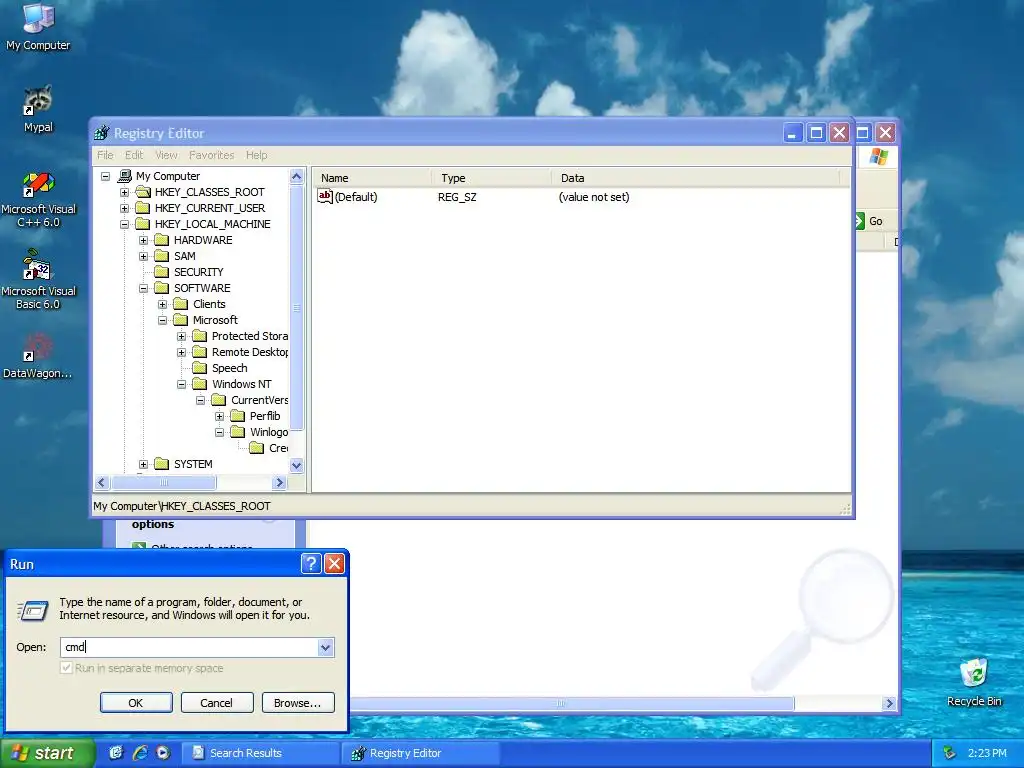Viewport: 1024px width, 768px height.
Task: Click the Windows flag logo in Search Results window
Action: [x=878, y=157]
